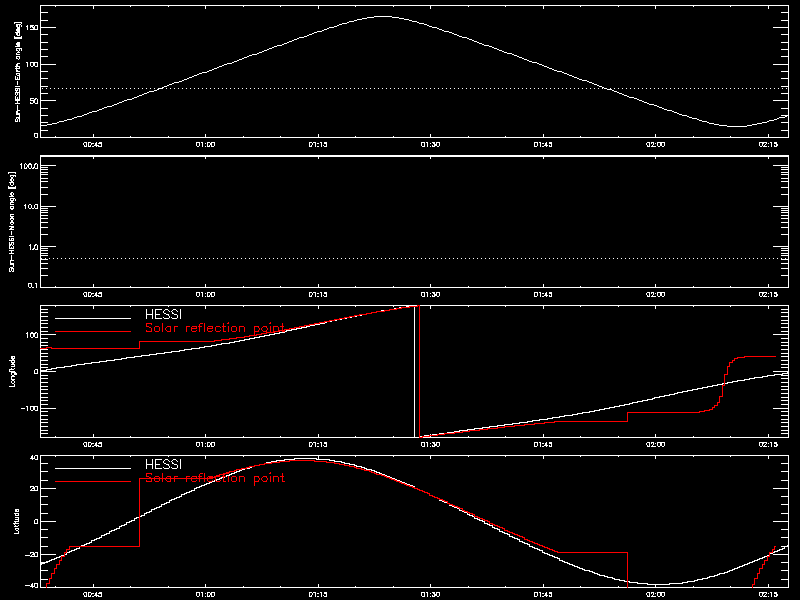Click the -40 tick on the Latitude axis
The height and width of the screenshot is (600, 800).
tap(32, 586)
